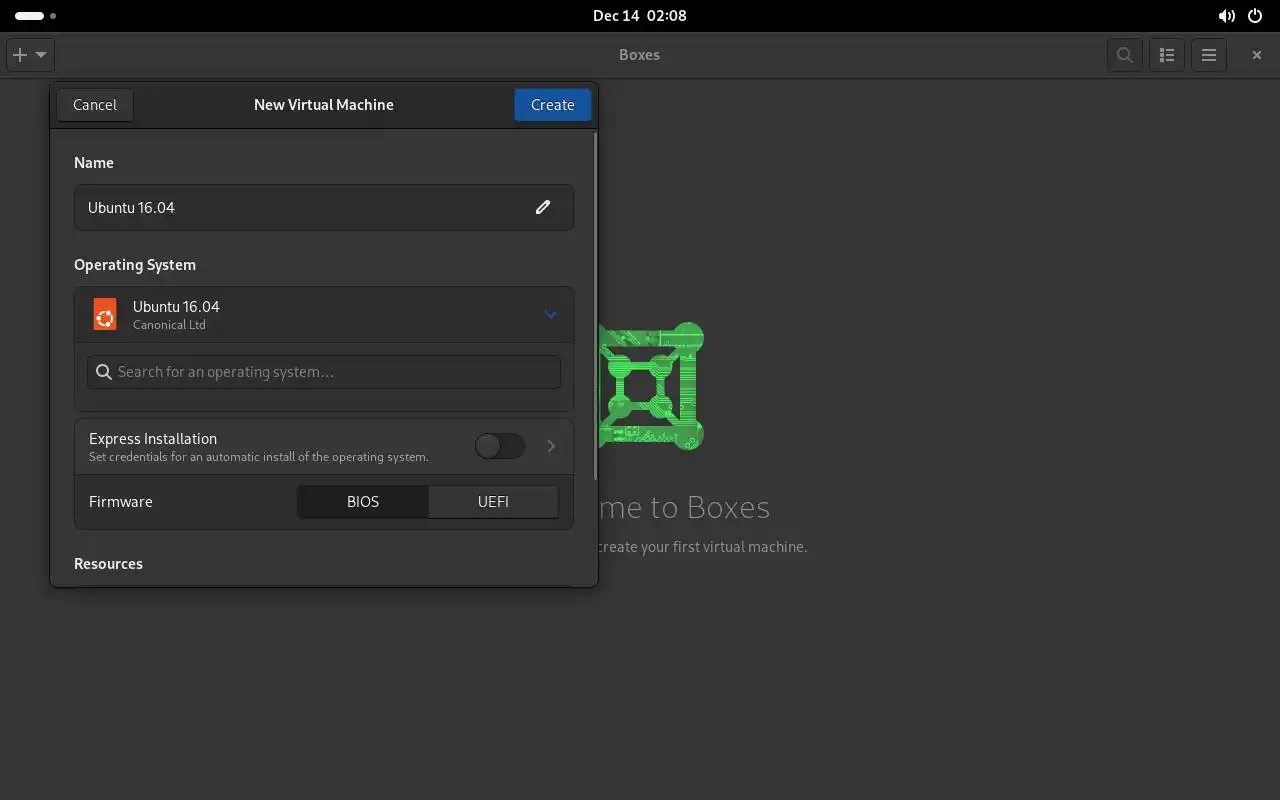This screenshot has width=1280, height=800.
Task: Toggle the Express Installation switch
Action: [499, 446]
